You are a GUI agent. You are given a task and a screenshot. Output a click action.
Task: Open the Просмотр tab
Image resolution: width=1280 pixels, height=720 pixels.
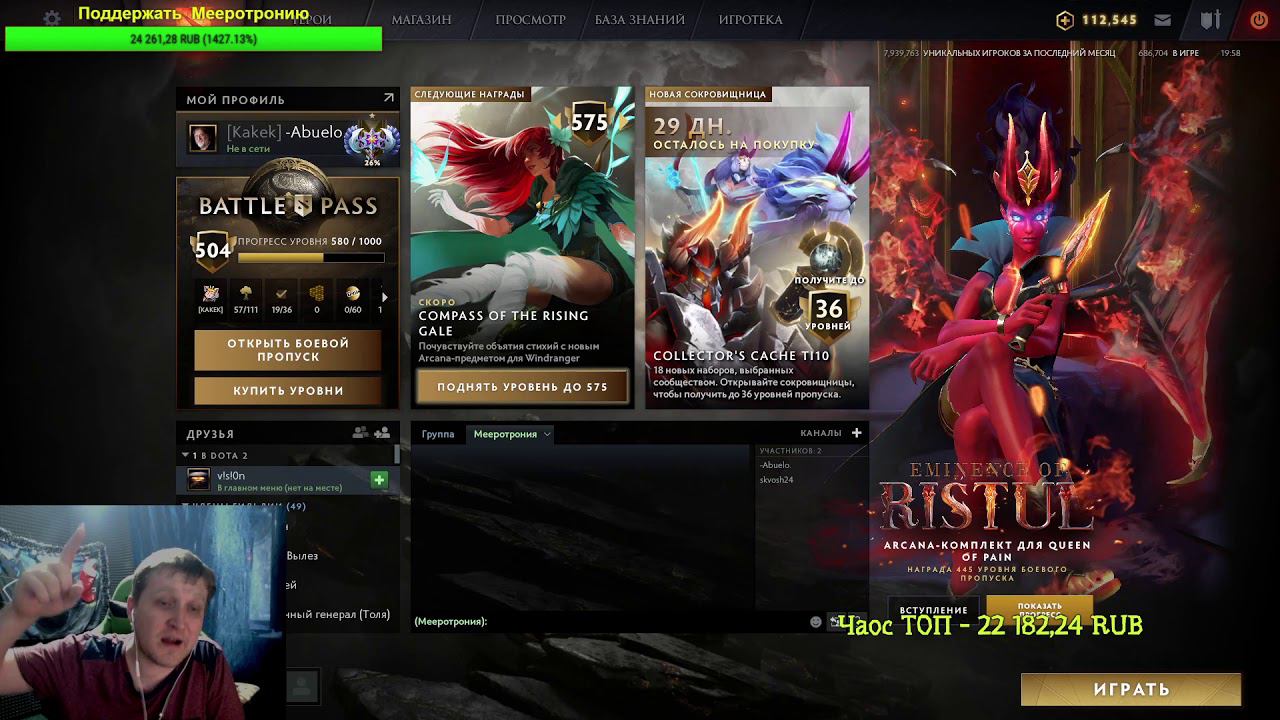pyautogui.click(x=530, y=19)
